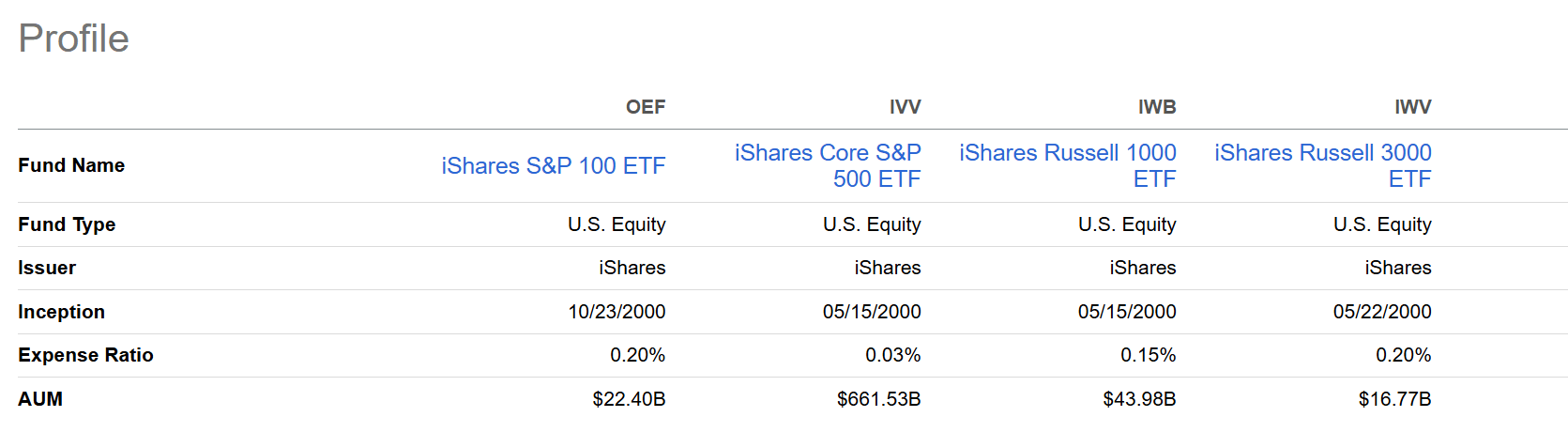Click the $16.77B AUM value for IWV
The width and height of the screenshot is (1568, 432).
(x=1394, y=399)
